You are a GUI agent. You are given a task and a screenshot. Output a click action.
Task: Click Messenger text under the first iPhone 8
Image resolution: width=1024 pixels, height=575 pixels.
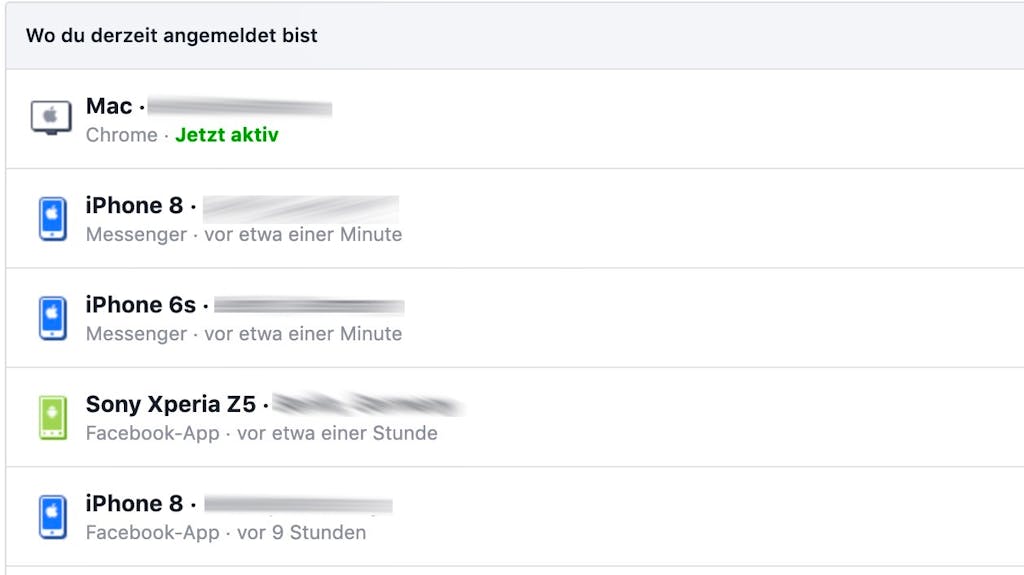coord(136,235)
